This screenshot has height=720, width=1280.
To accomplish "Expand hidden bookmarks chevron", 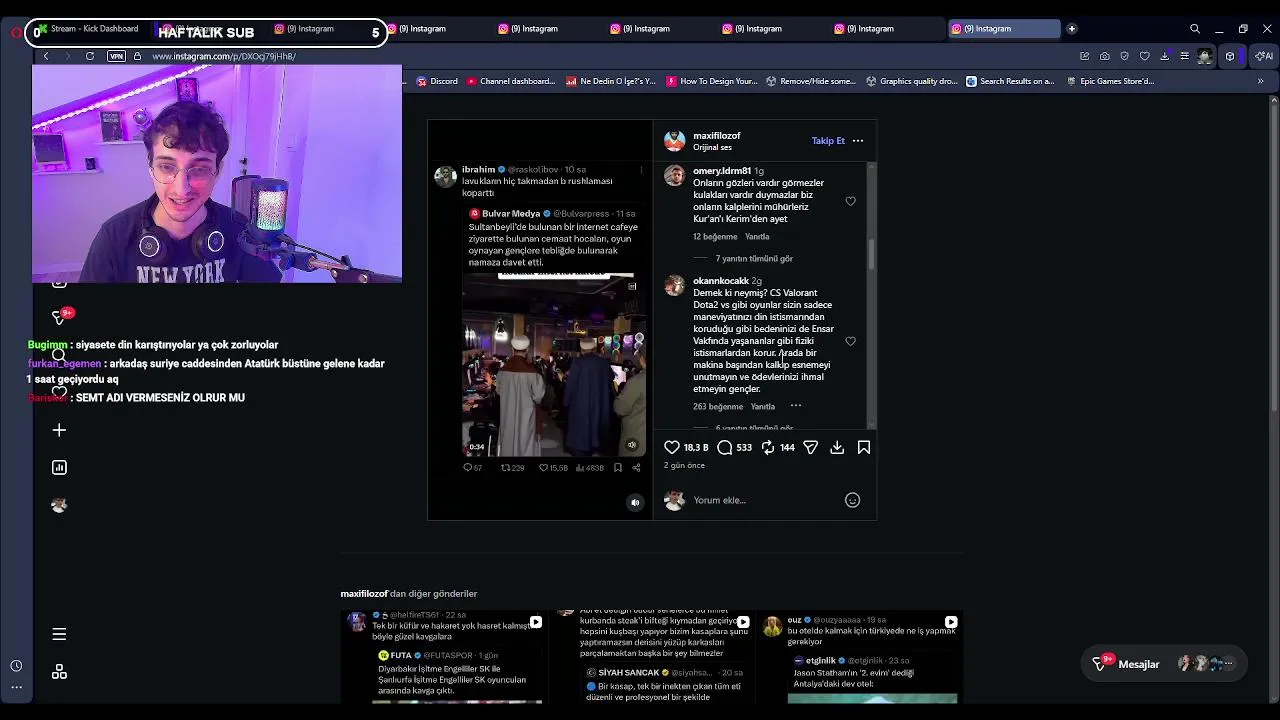I will pos(1260,81).
